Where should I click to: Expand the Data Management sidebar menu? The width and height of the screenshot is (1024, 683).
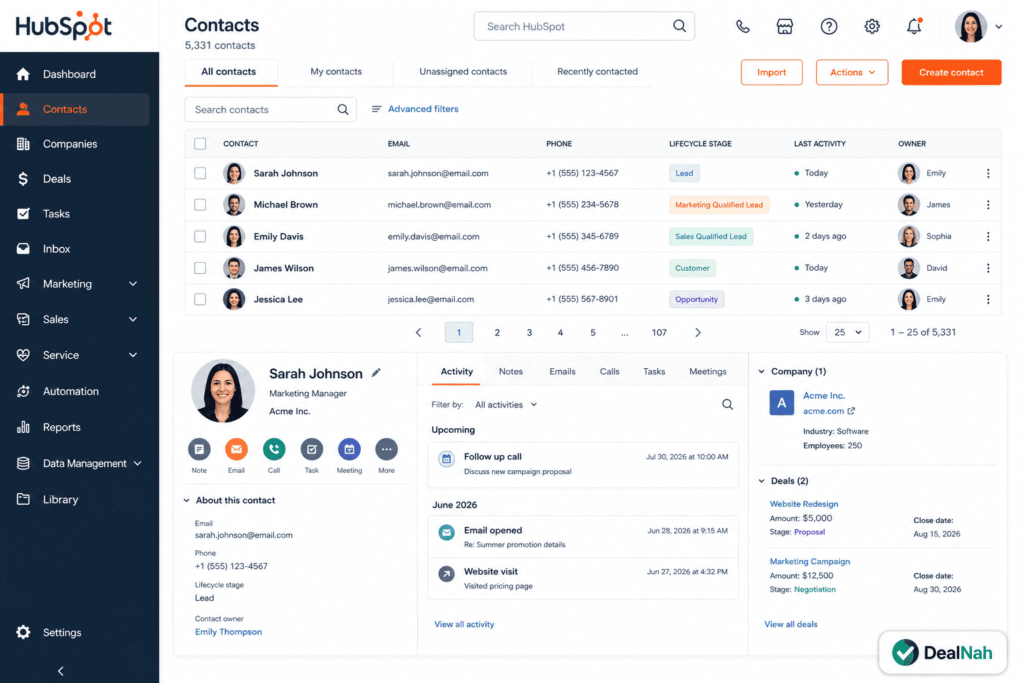click(138, 463)
